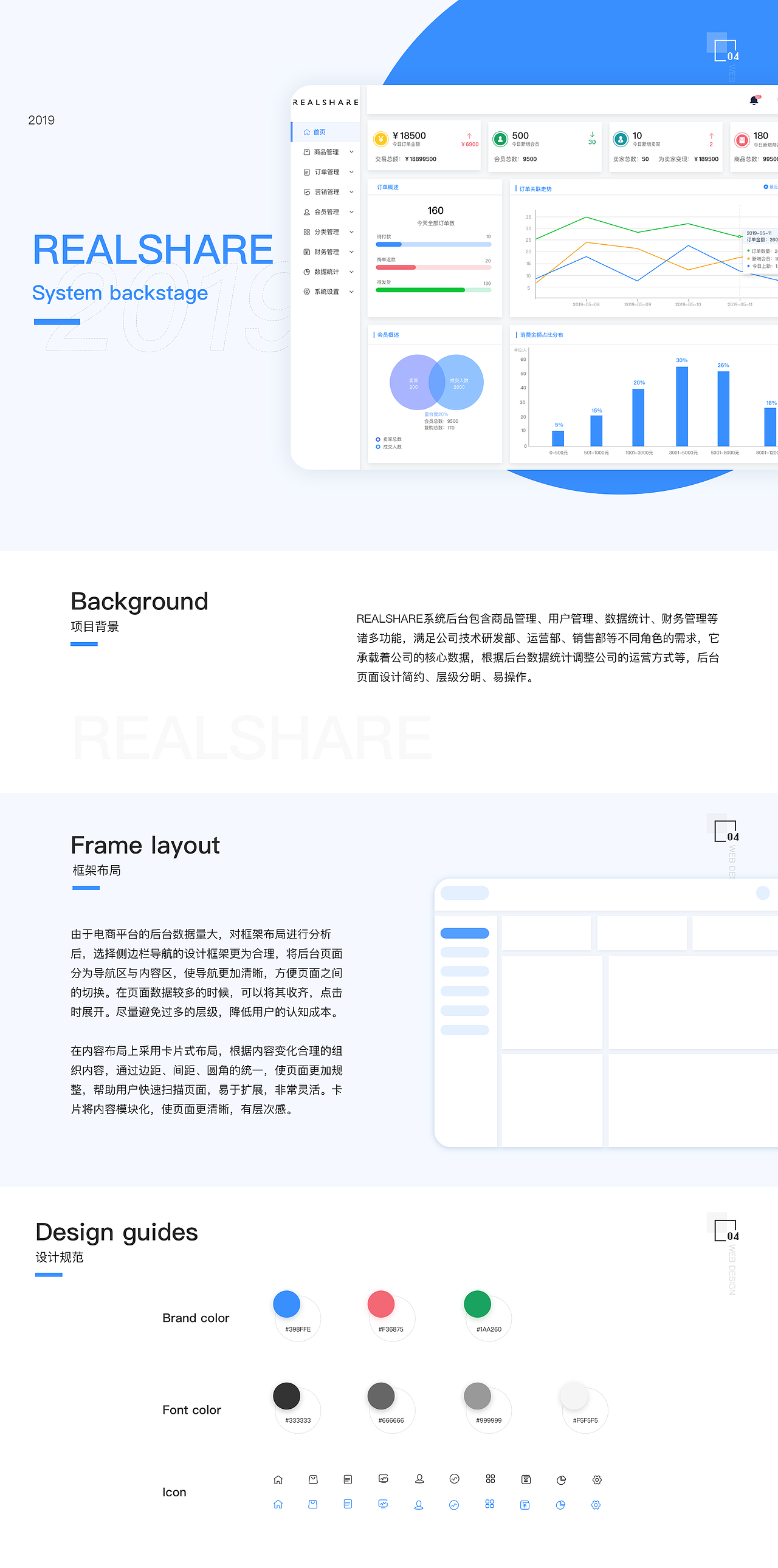Click the black pie chart icon in Icon guide
Screen dimensions: 778x1568
point(561,1480)
